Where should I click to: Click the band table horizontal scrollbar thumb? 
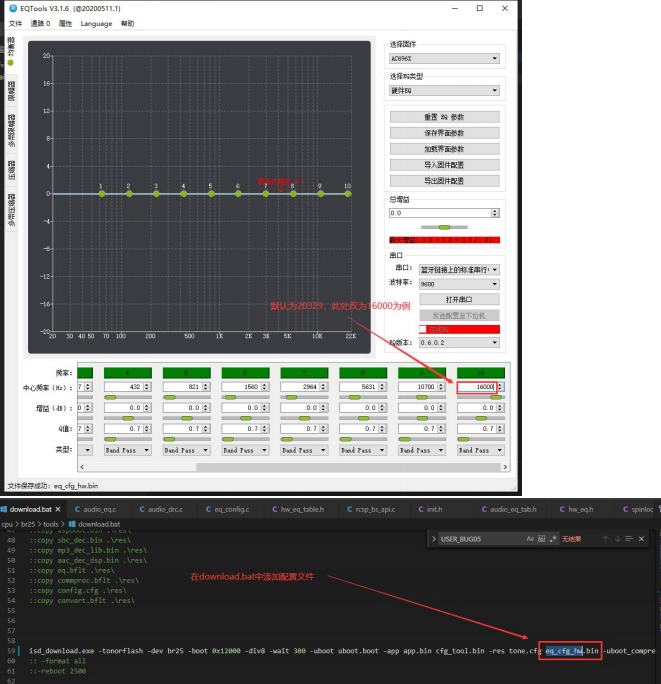pyautogui.click(x=348, y=467)
